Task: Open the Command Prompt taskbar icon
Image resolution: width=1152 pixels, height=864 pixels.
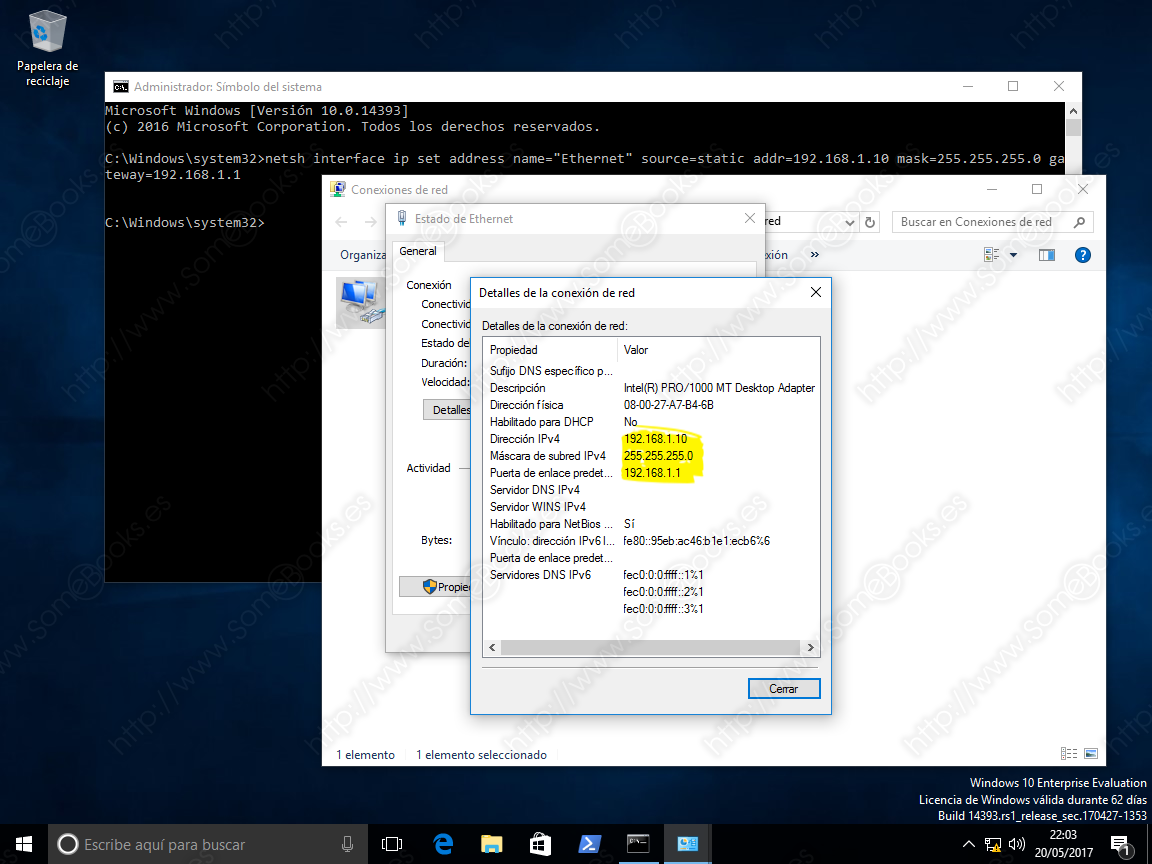Action: 638,845
